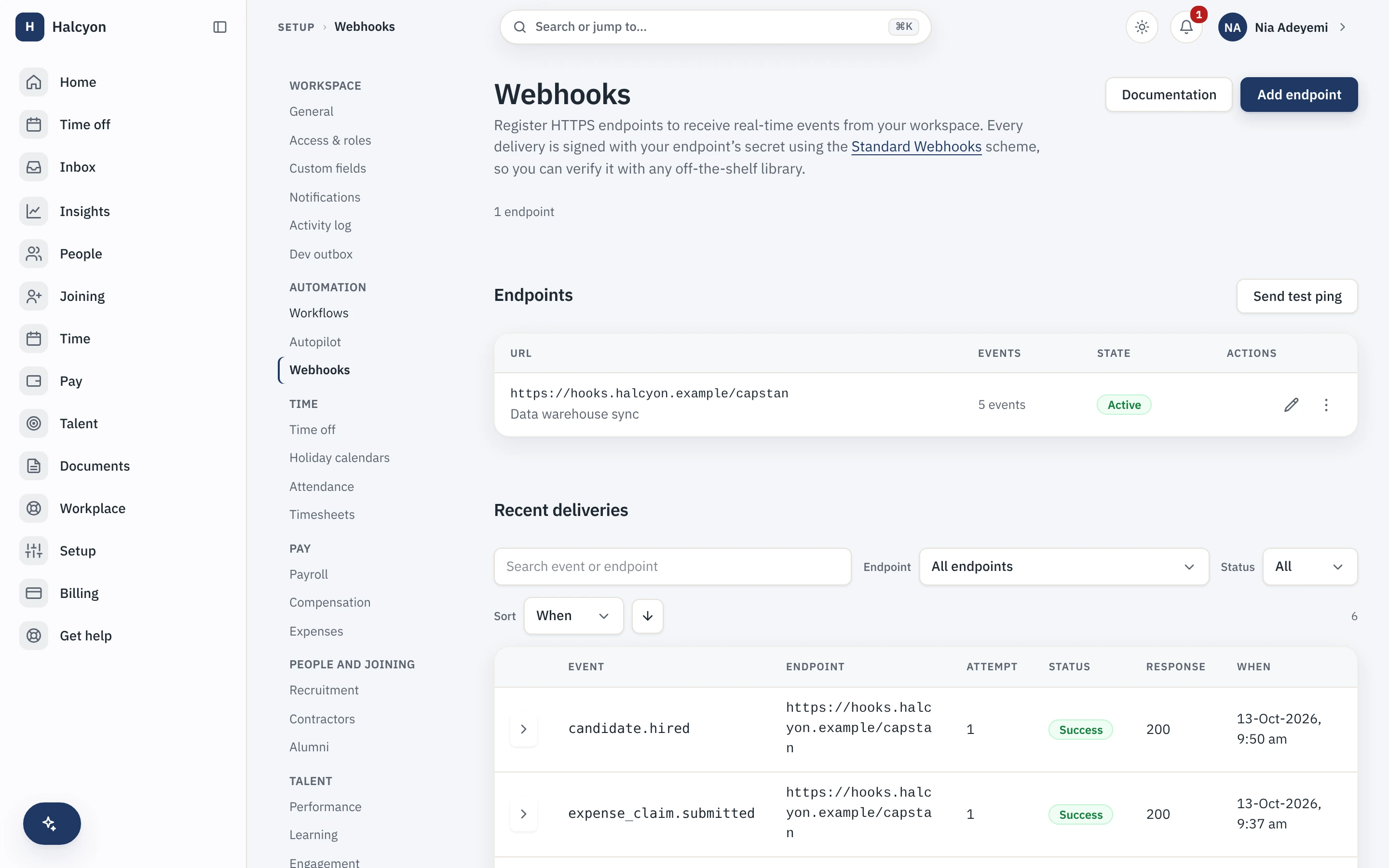The image size is (1389, 868).
Task: Open the Documents file icon
Action: pos(34,466)
